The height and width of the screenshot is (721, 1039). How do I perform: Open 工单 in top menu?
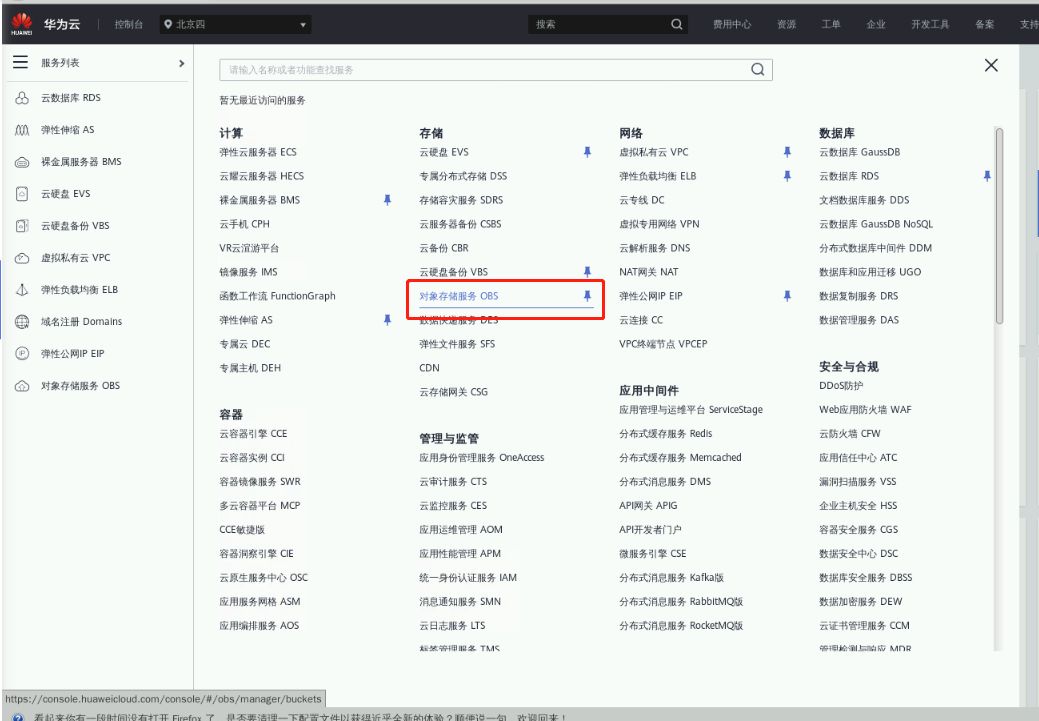pyautogui.click(x=831, y=24)
